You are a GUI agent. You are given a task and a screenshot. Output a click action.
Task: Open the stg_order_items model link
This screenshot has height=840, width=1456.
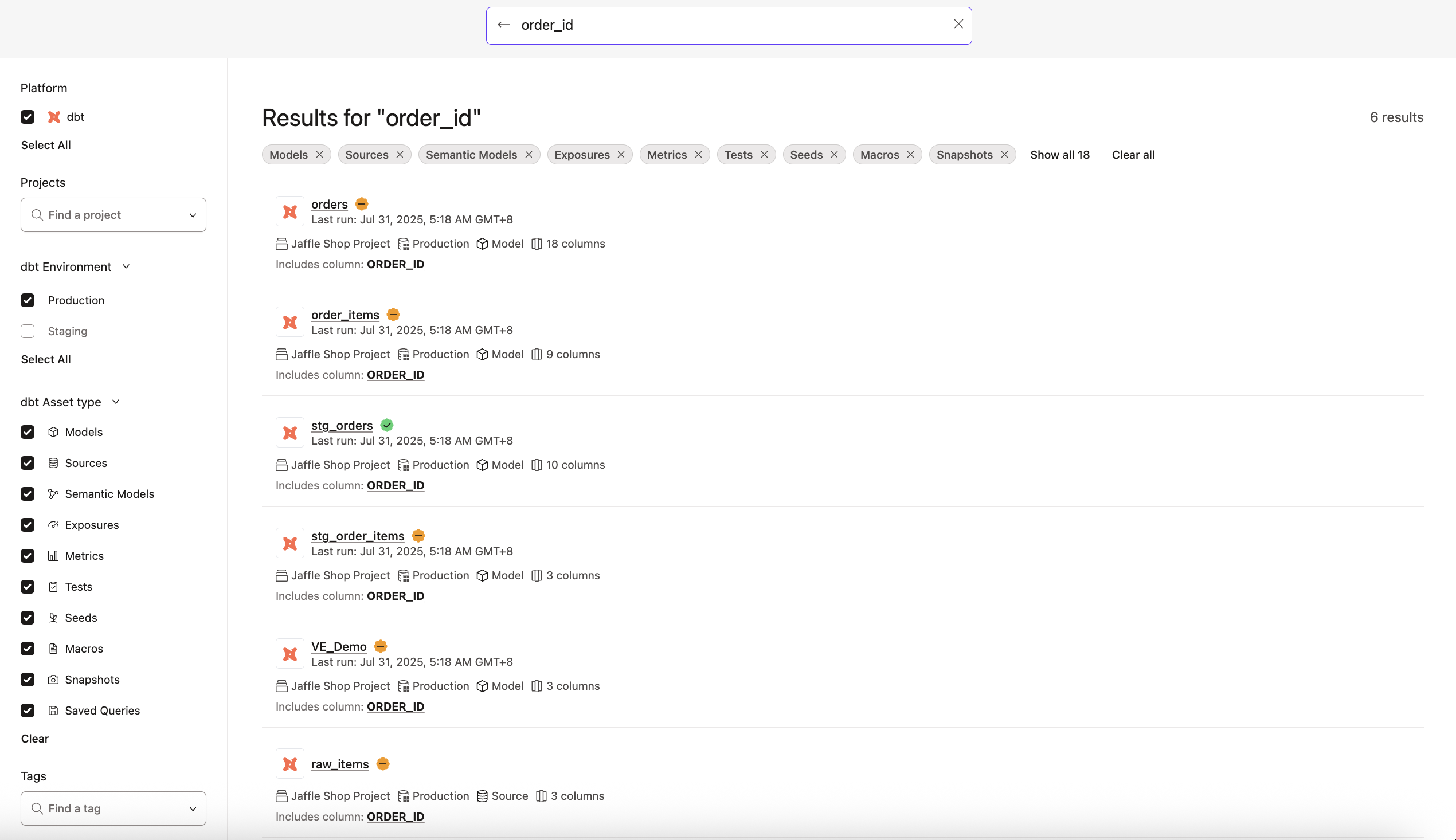pos(357,535)
